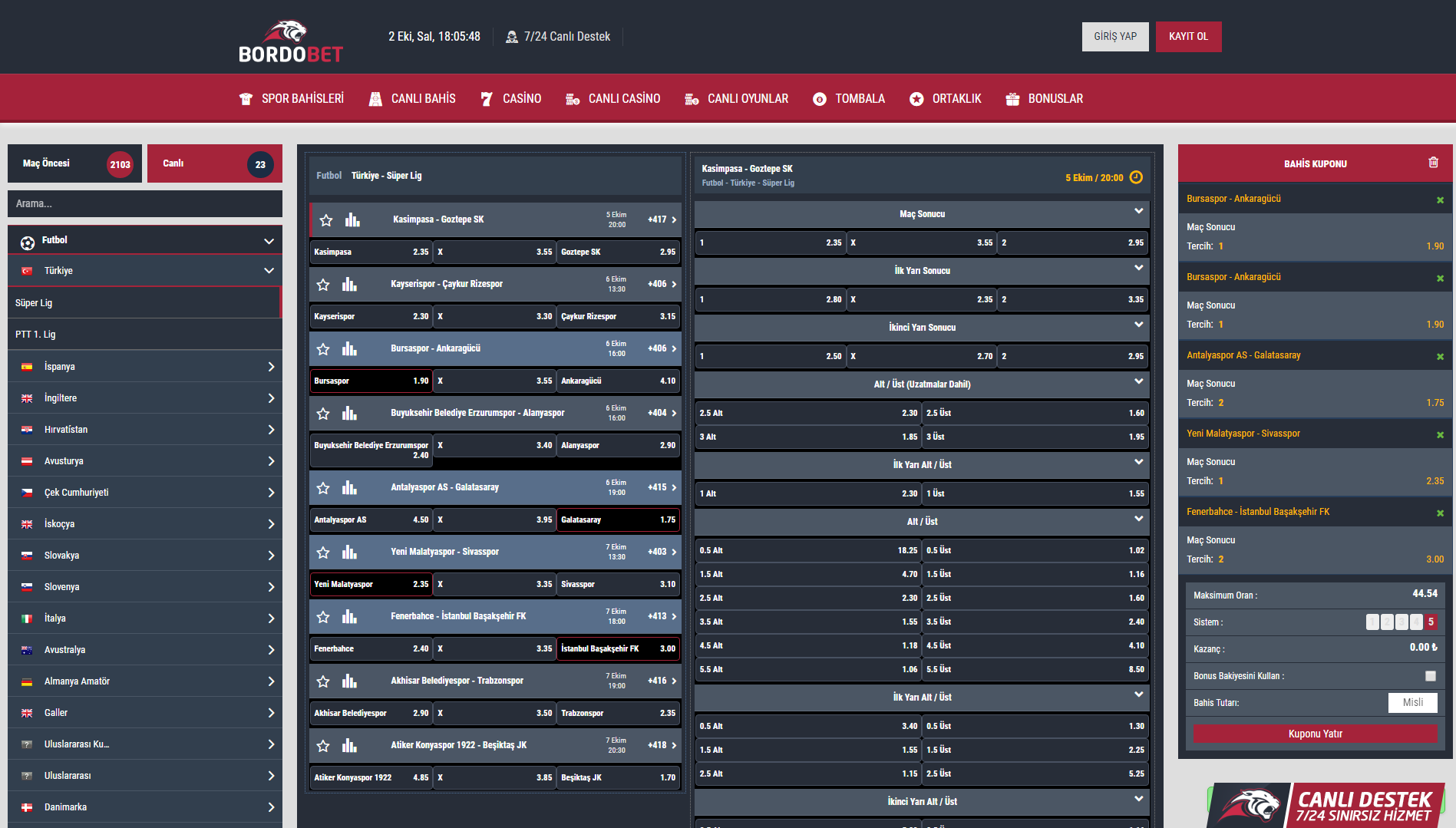The width and height of the screenshot is (1456, 828).
Task: Click the clock icon next to 5 Ekim / 20:00
Action: (x=1136, y=178)
